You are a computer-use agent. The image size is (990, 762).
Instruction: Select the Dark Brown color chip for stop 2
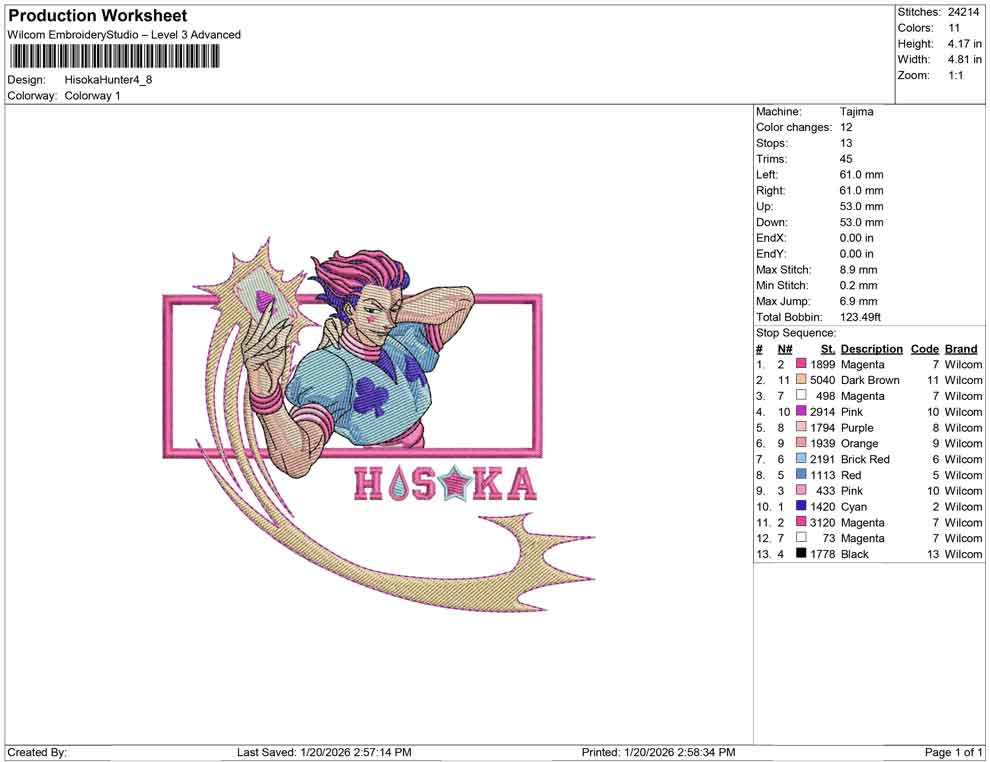pyautogui.click(x=799, y=380)
